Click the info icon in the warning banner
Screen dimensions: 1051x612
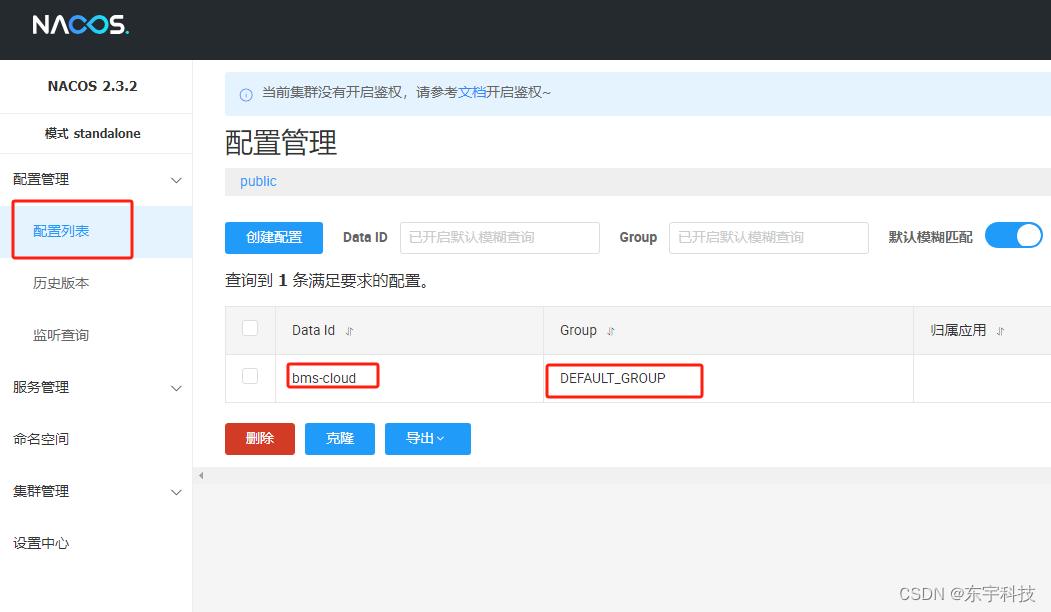tap(245, 93)
